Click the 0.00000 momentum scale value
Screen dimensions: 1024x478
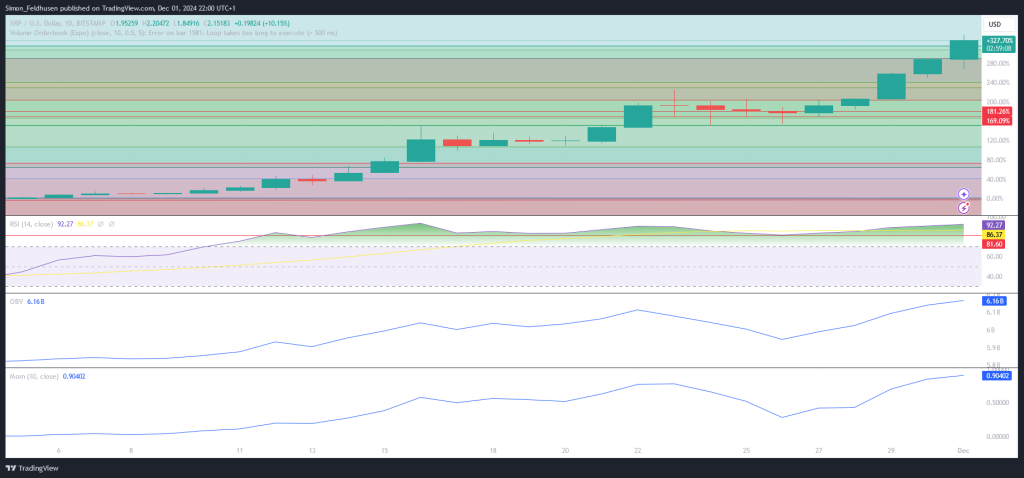997,436
